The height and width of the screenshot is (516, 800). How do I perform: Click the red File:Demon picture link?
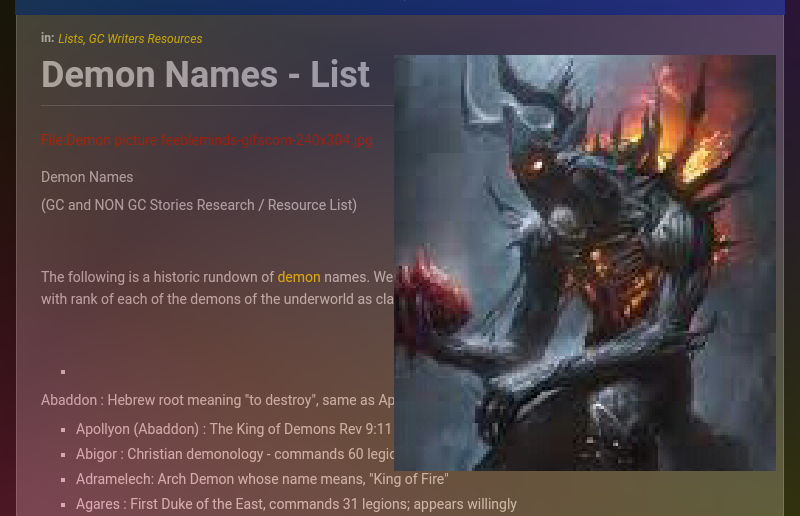pos(206,141)
